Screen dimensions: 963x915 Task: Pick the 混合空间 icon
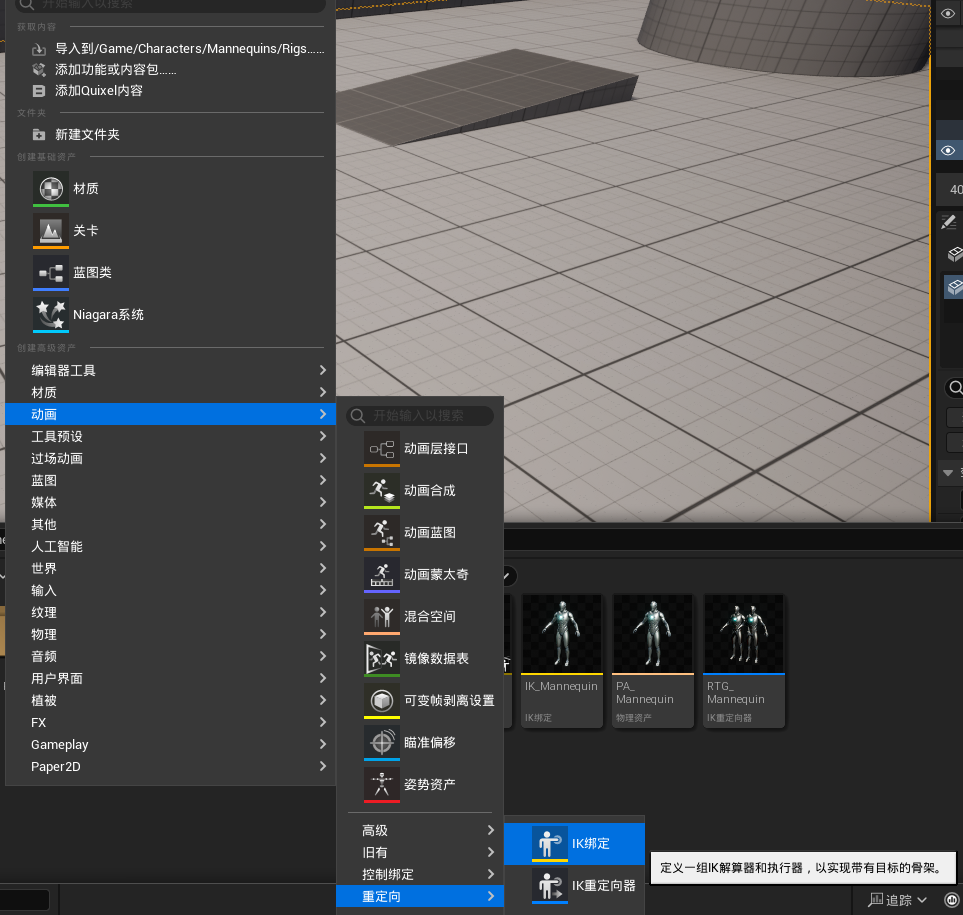pos(381,616)
